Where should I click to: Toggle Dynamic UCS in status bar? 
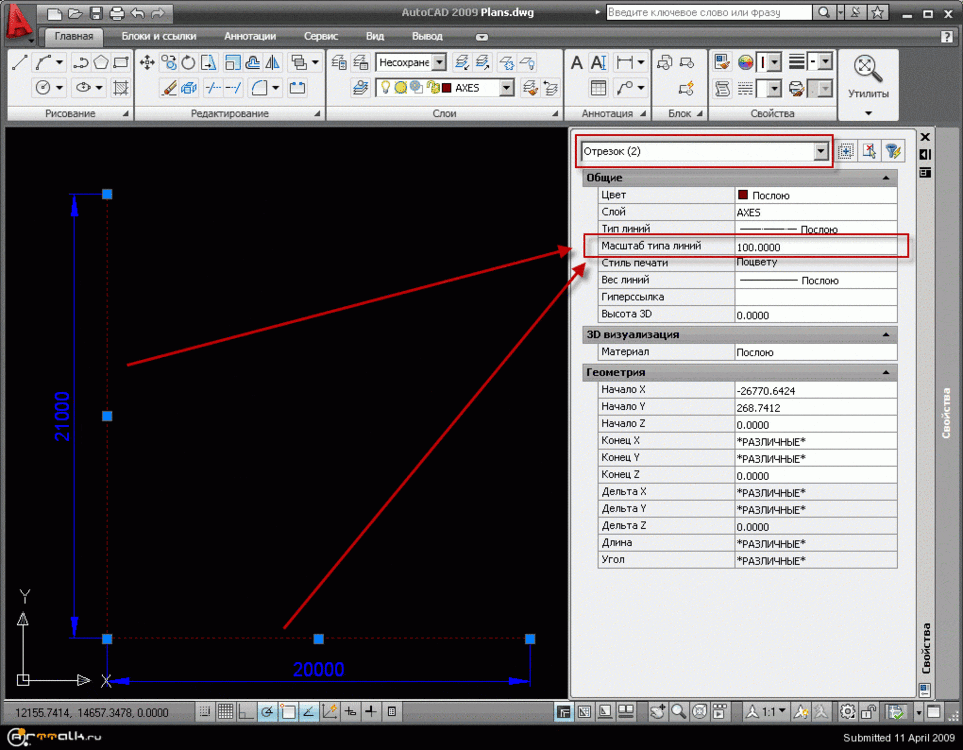tap(330, 712)
